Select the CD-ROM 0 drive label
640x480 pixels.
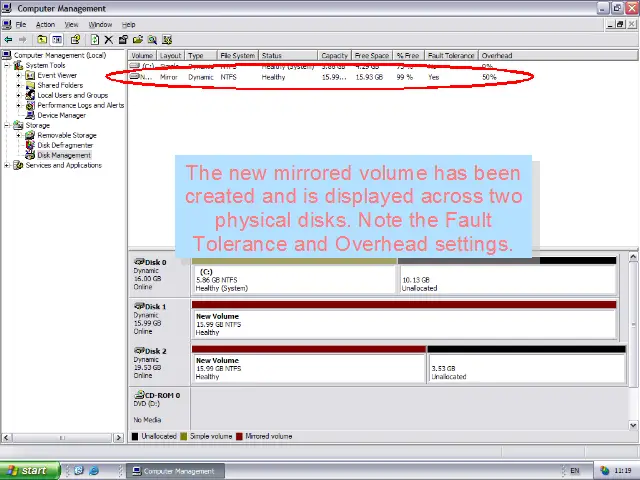[160, 395]
